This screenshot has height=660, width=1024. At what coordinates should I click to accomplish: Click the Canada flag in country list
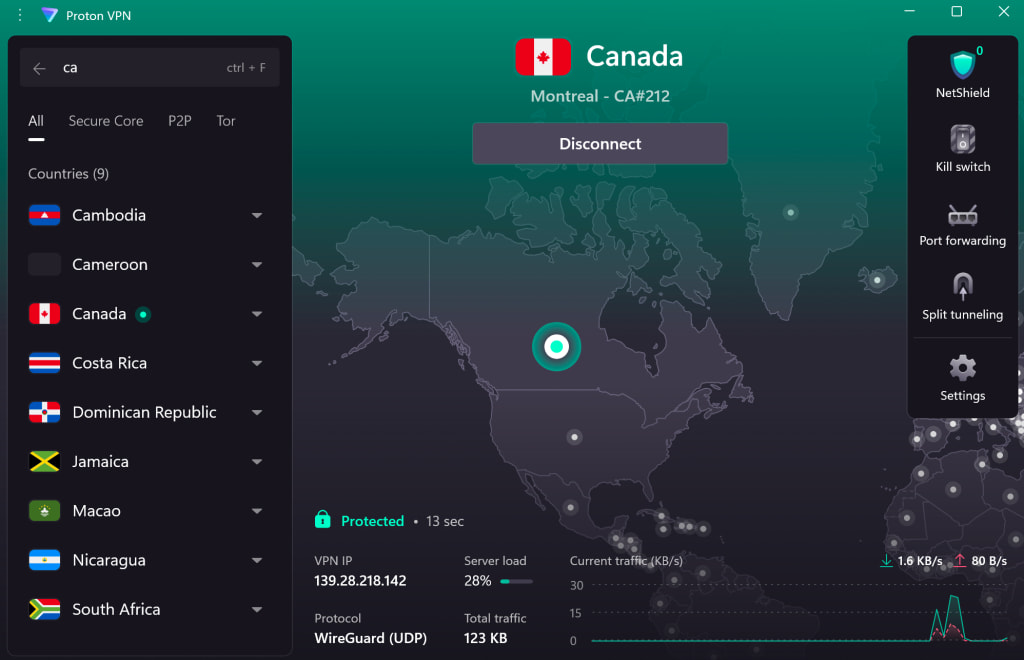click(x=44, y=313)
